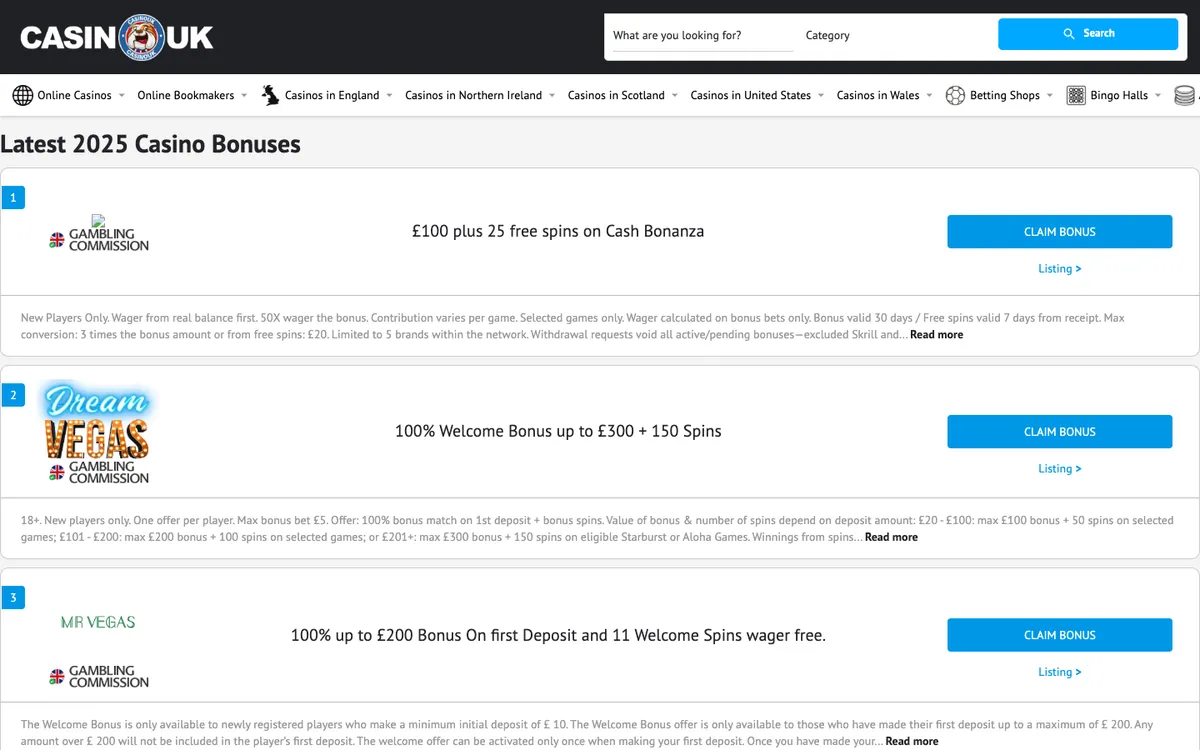This screenshot has height=750, width=1200.
Task: Click '£100 plus 25 free spins on Cash Bonanza'
Action: point(558,231)
